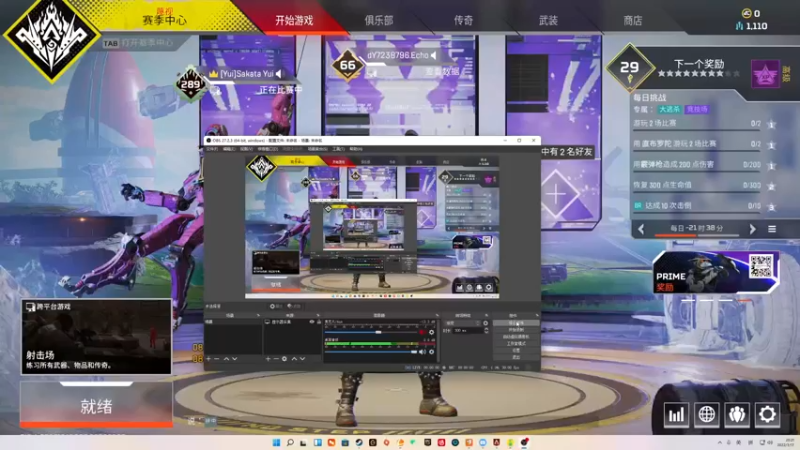800x450 pixels.
Task: Click the remove scene minus icon in OBS
Action: click(x=216, y=359)
